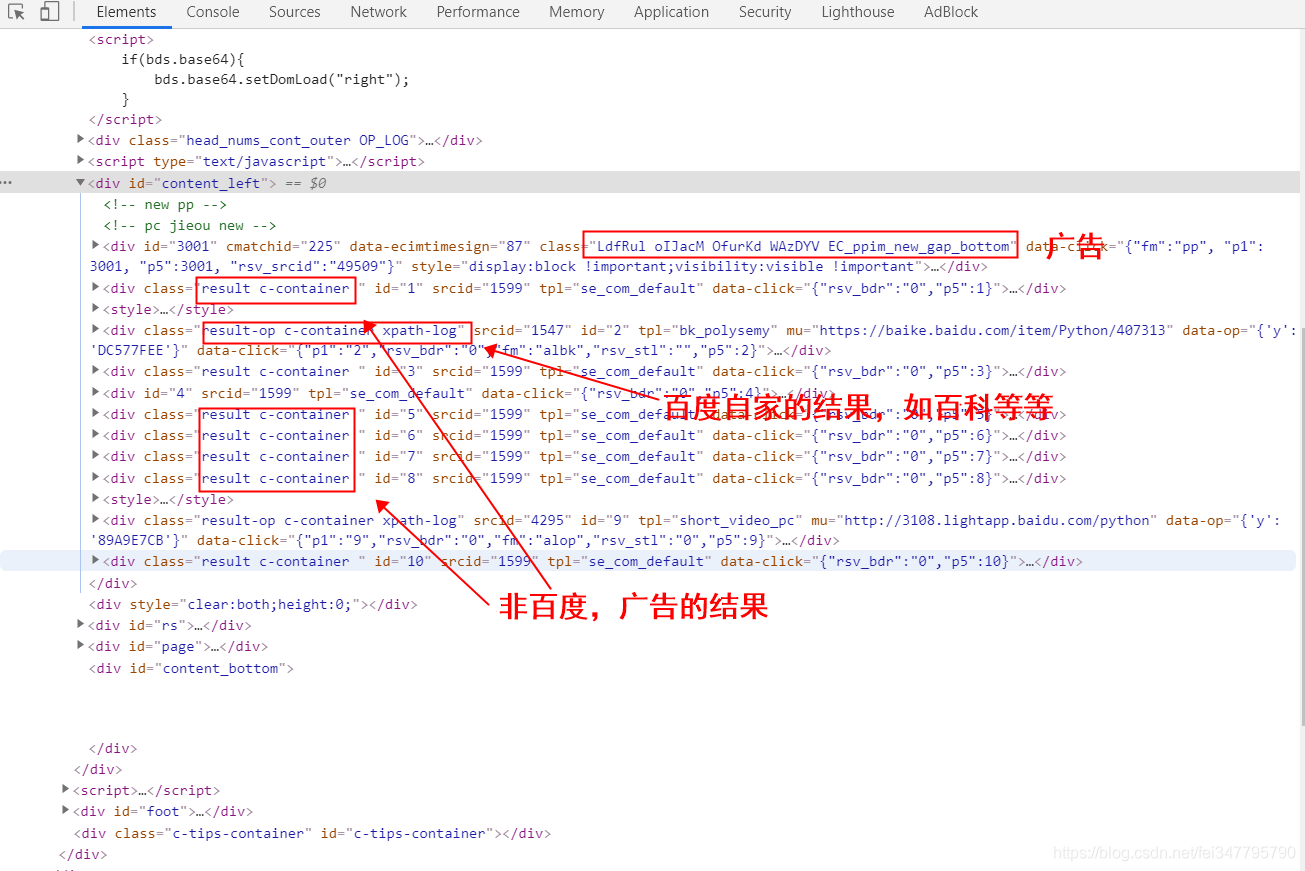The width and height of the screenshot is (1305, 871).
Task: Expand the result c-container div id 10
Action: click(x=96, y=561)
